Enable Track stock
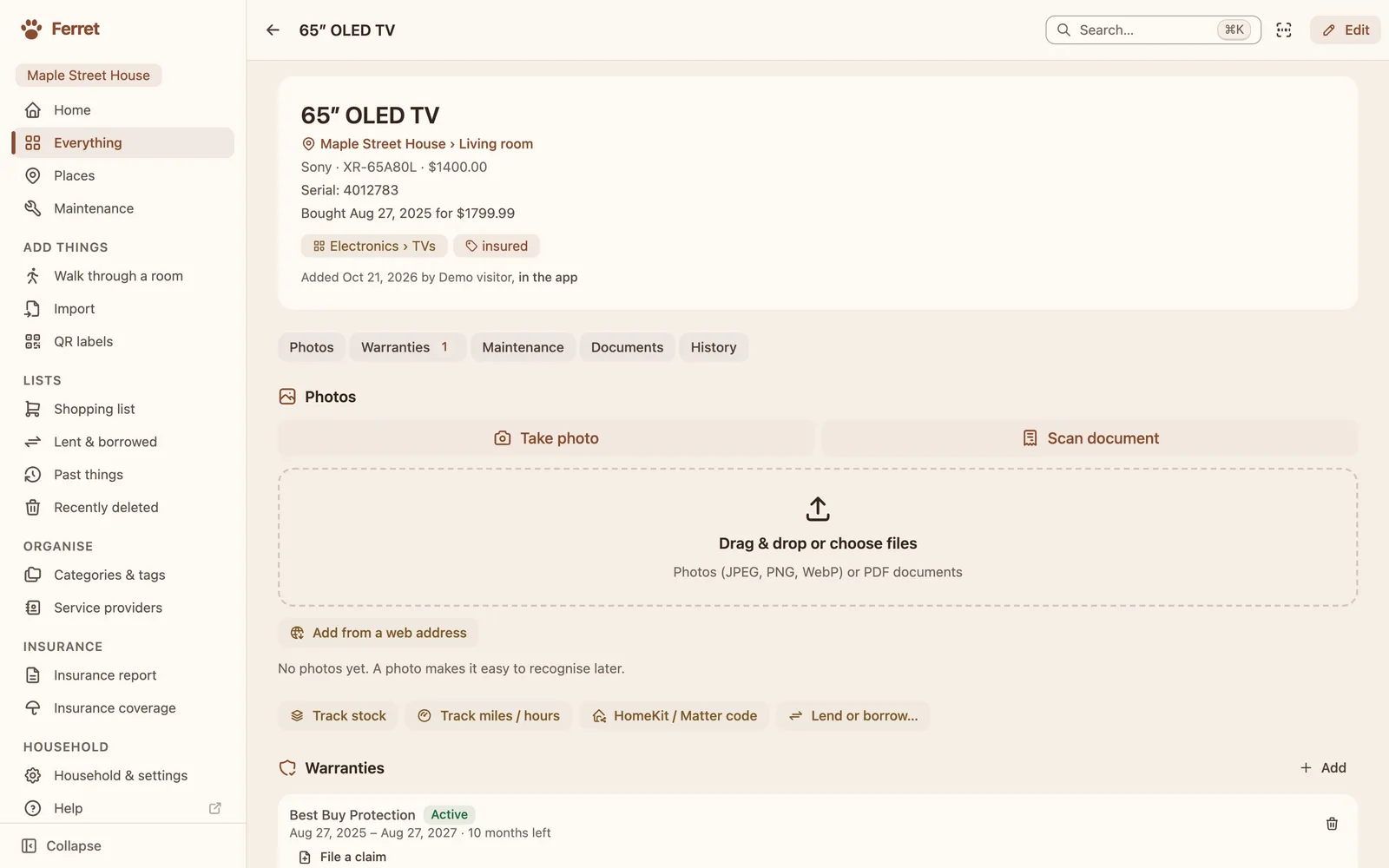 [338, 716]
